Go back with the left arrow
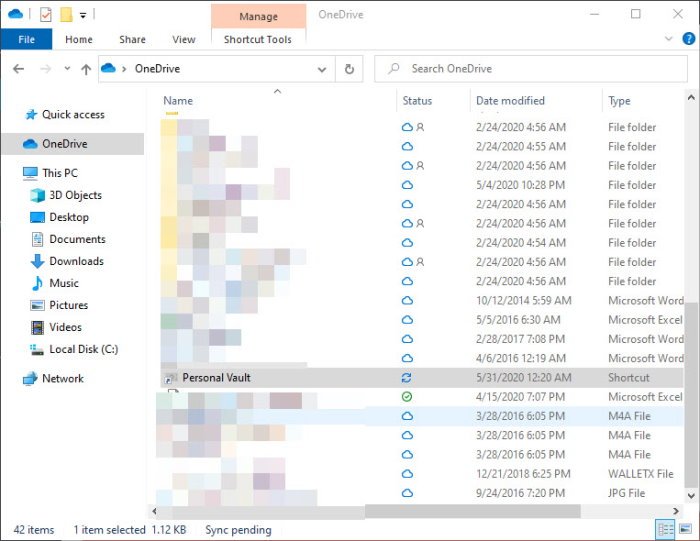 [18, 69]
